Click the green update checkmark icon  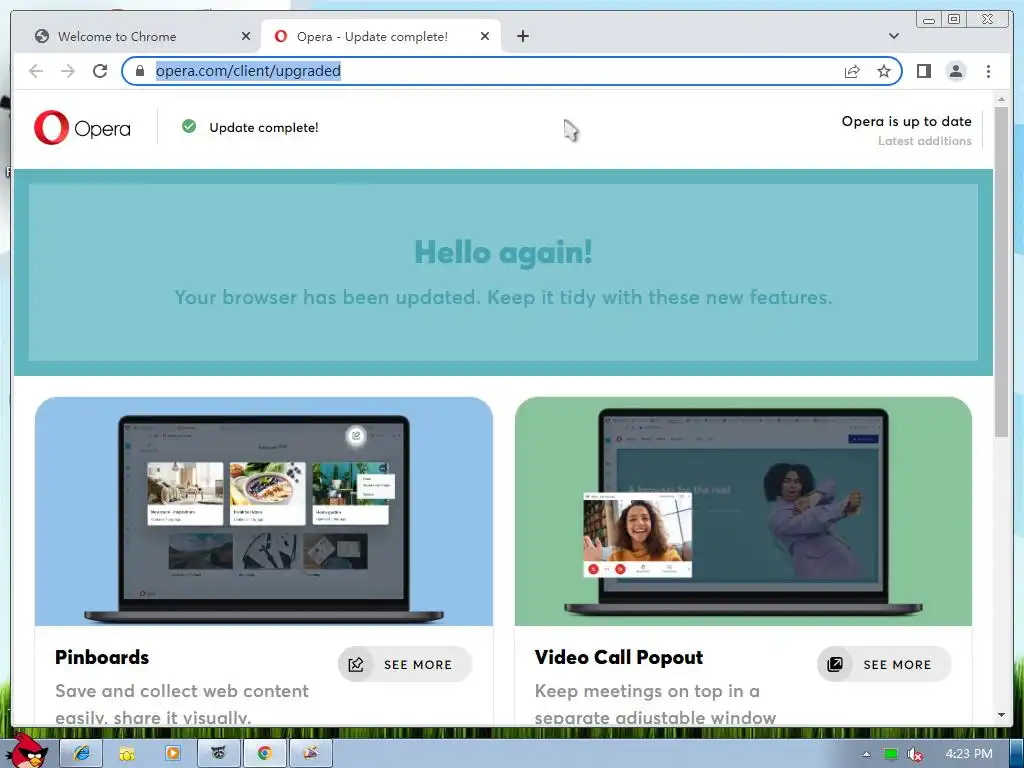(189, 126)
